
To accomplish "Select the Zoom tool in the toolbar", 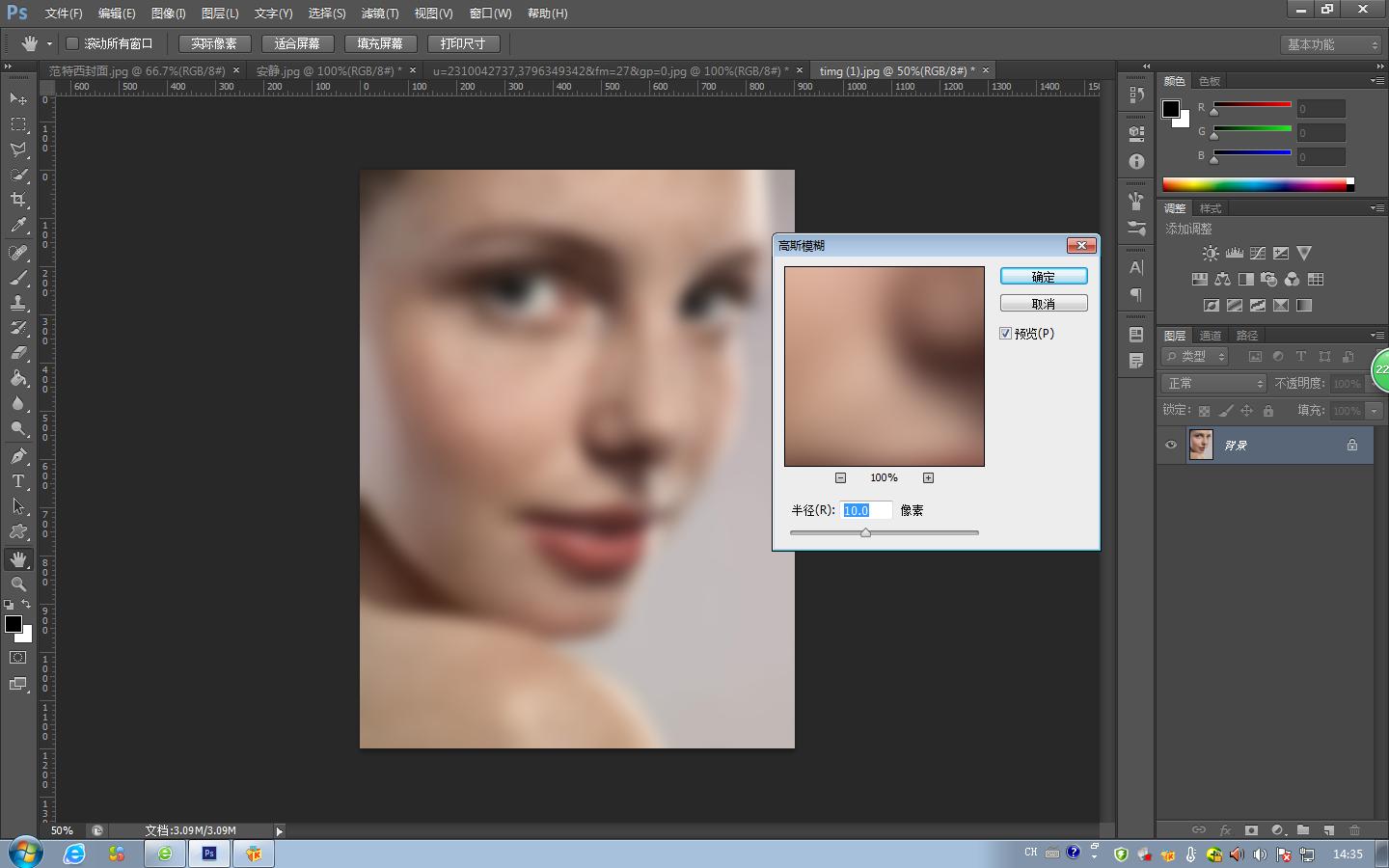I will point(18,584).
